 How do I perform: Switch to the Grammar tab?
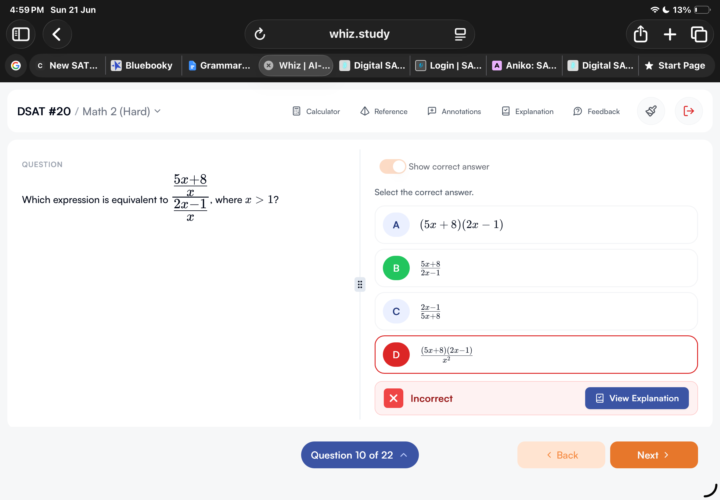click(x=219, y=65)
